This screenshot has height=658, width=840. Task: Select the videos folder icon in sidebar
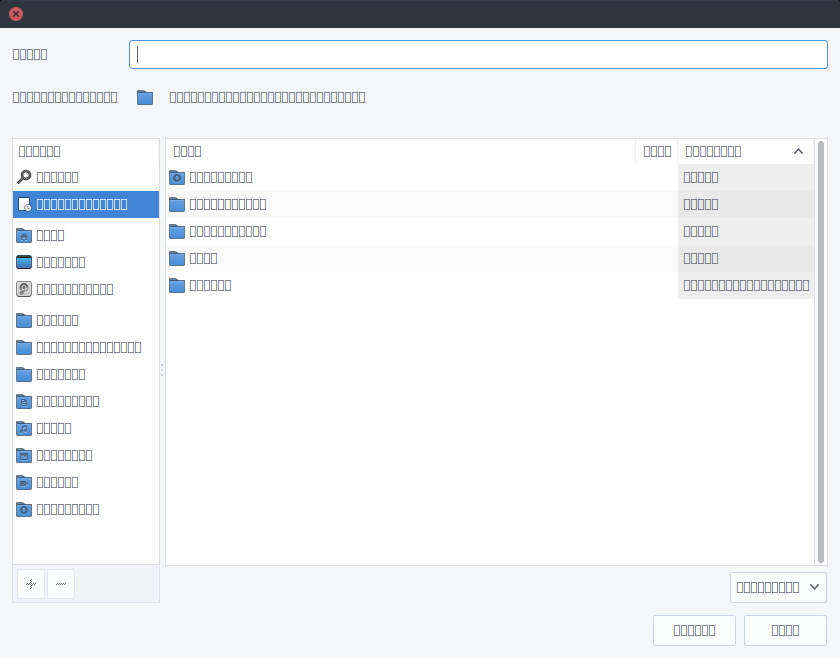coord(23,481)
